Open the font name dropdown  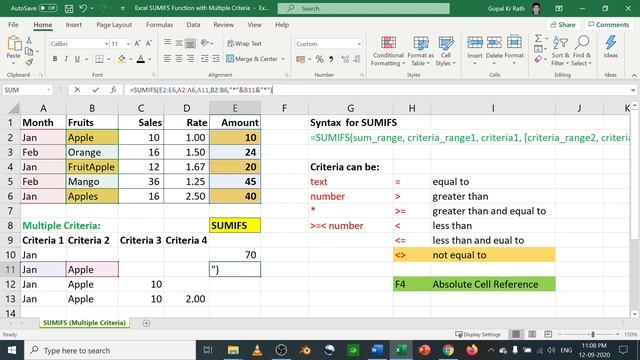coord(106,44)
